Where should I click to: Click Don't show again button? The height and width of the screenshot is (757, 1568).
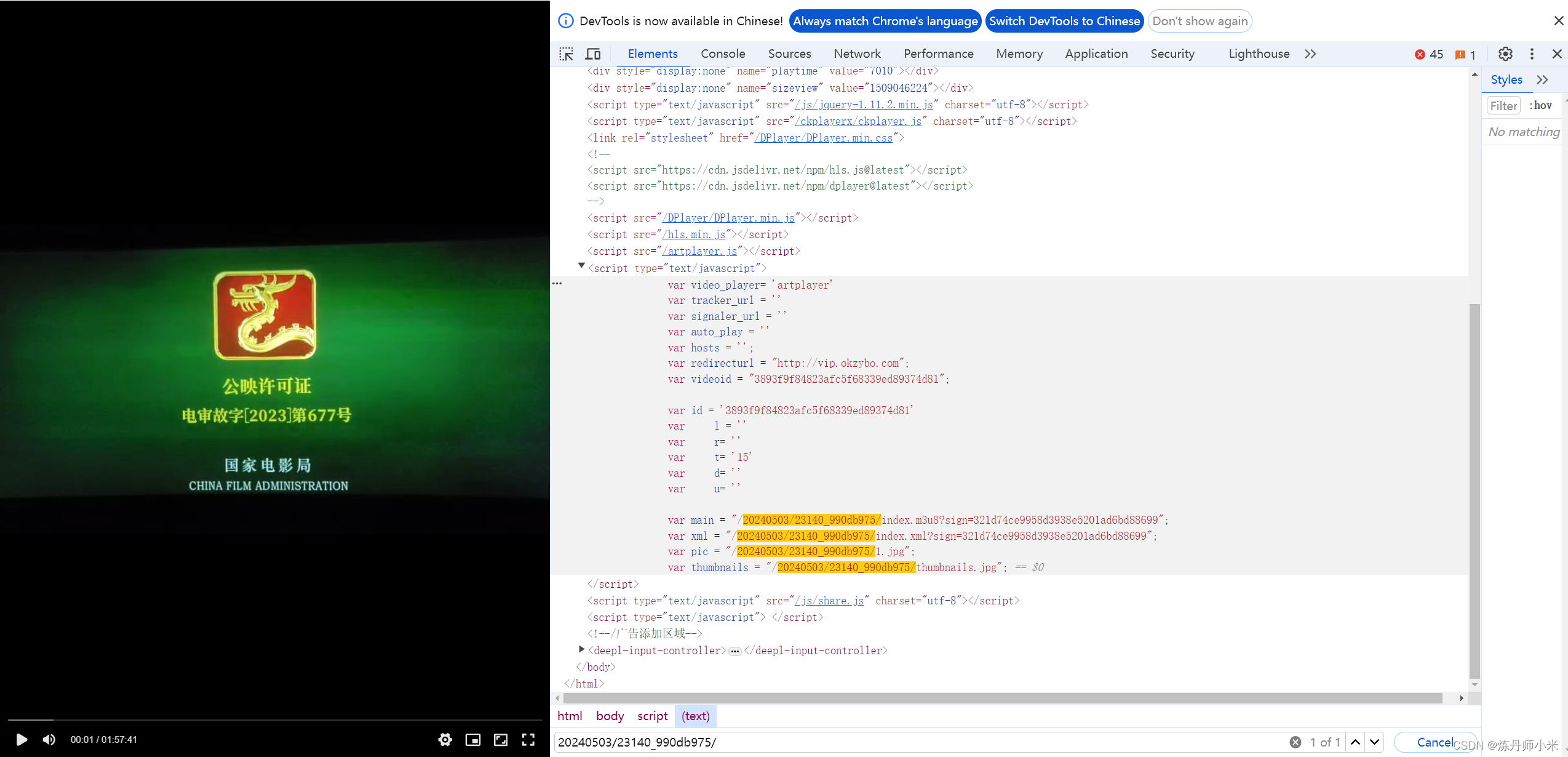(x=1200, y=21)
